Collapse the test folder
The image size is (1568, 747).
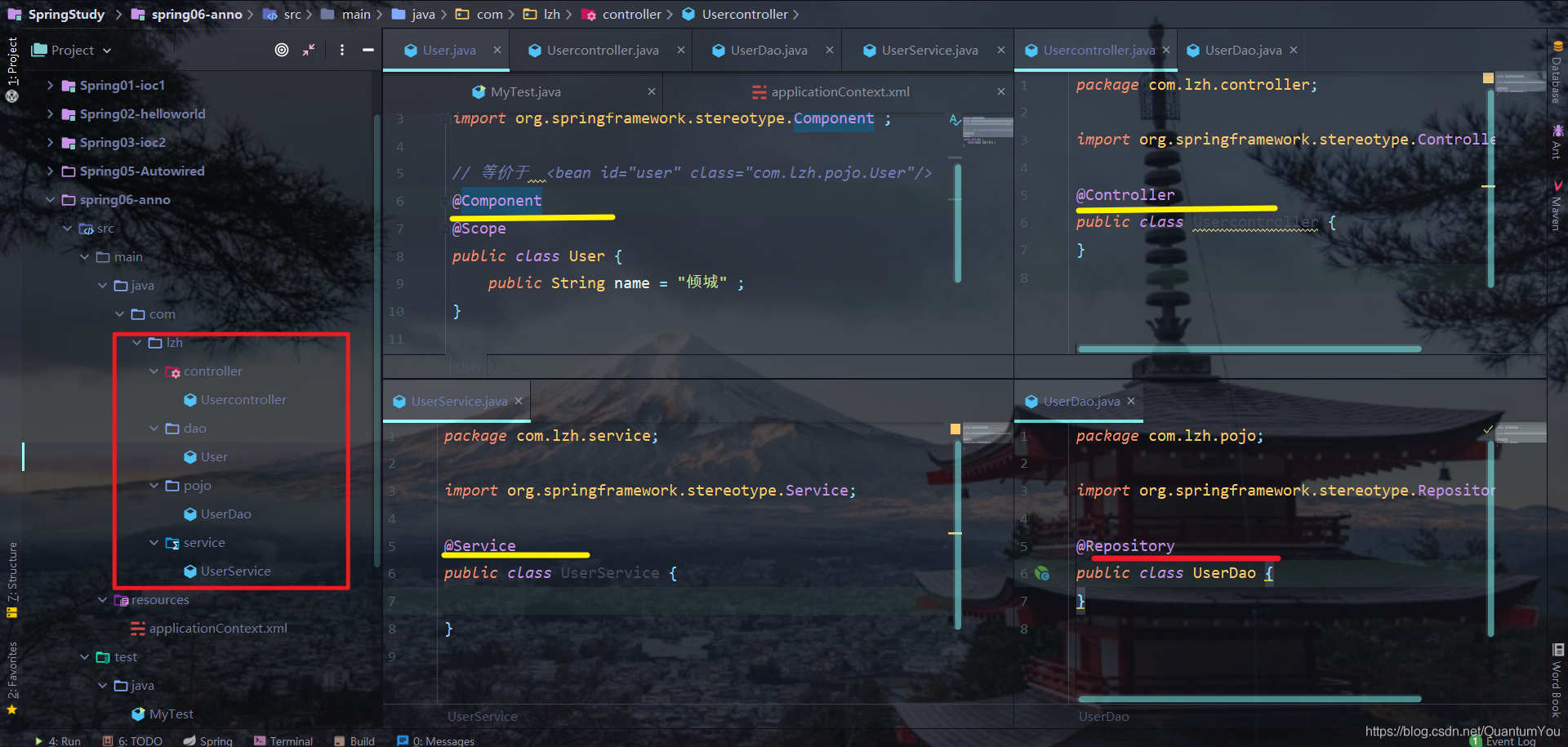point(84,656)
